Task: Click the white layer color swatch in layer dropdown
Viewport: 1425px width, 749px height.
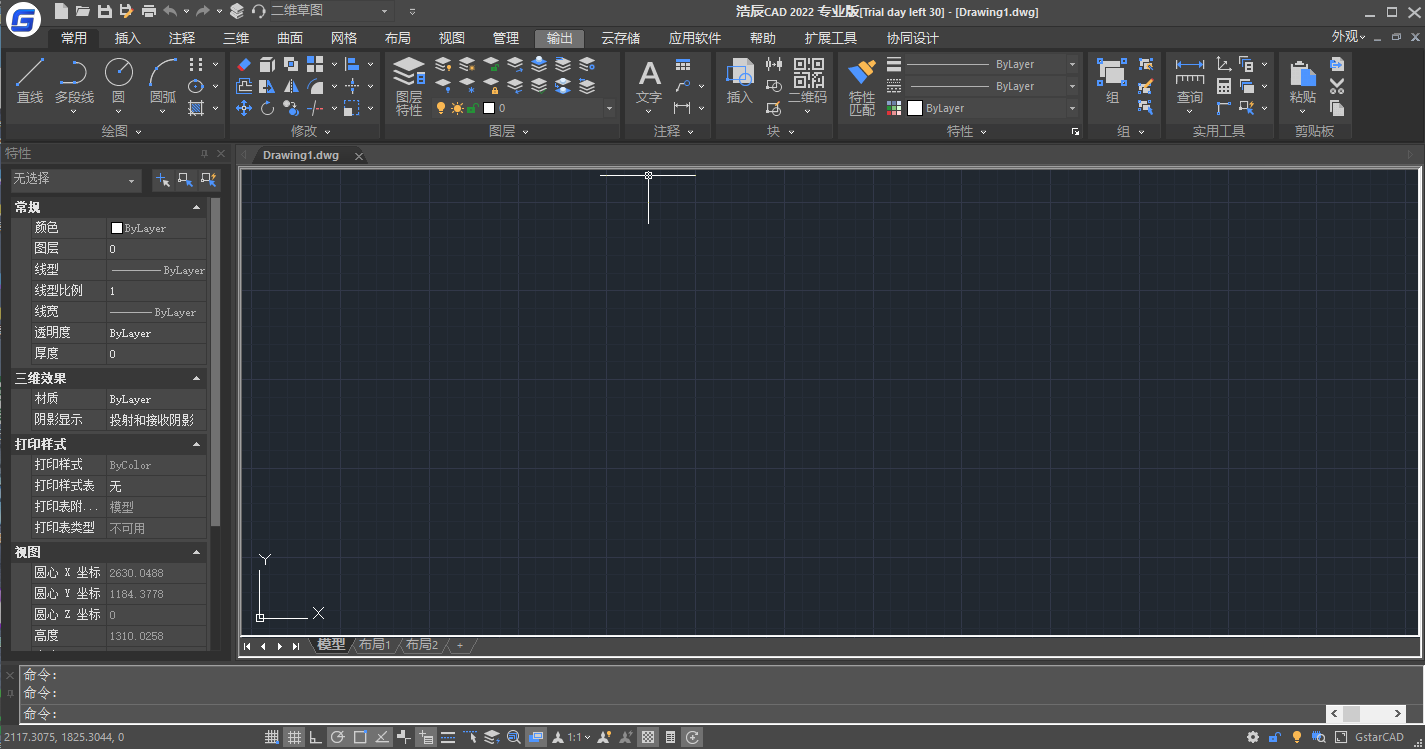Action: 489,108
